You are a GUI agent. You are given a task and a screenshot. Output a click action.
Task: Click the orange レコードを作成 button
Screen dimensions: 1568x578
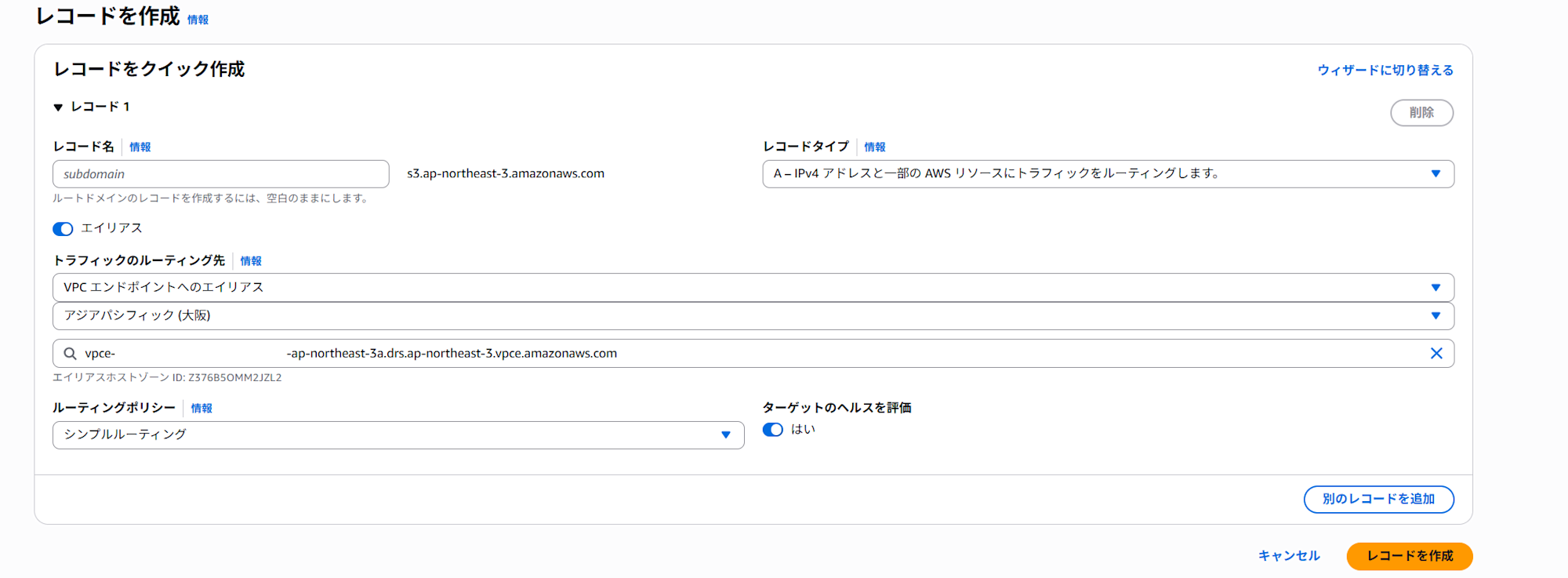(x=1410, y=556)
